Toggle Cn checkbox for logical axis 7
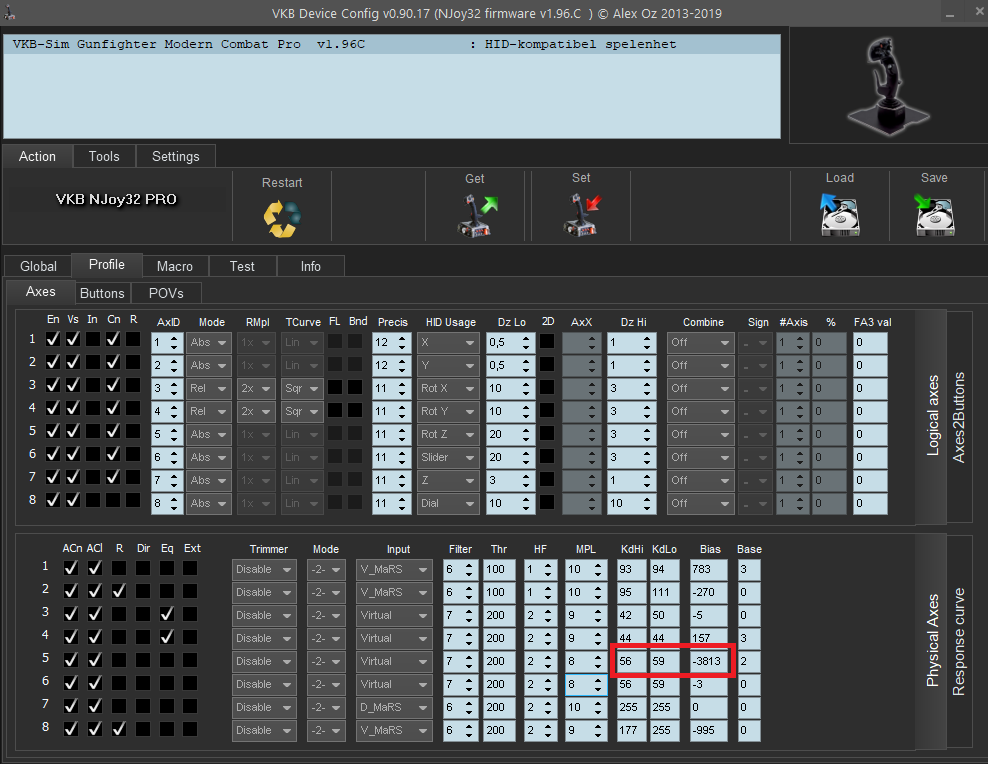The height and width of the screenshot is (764, 988). (x=113, y=477)
